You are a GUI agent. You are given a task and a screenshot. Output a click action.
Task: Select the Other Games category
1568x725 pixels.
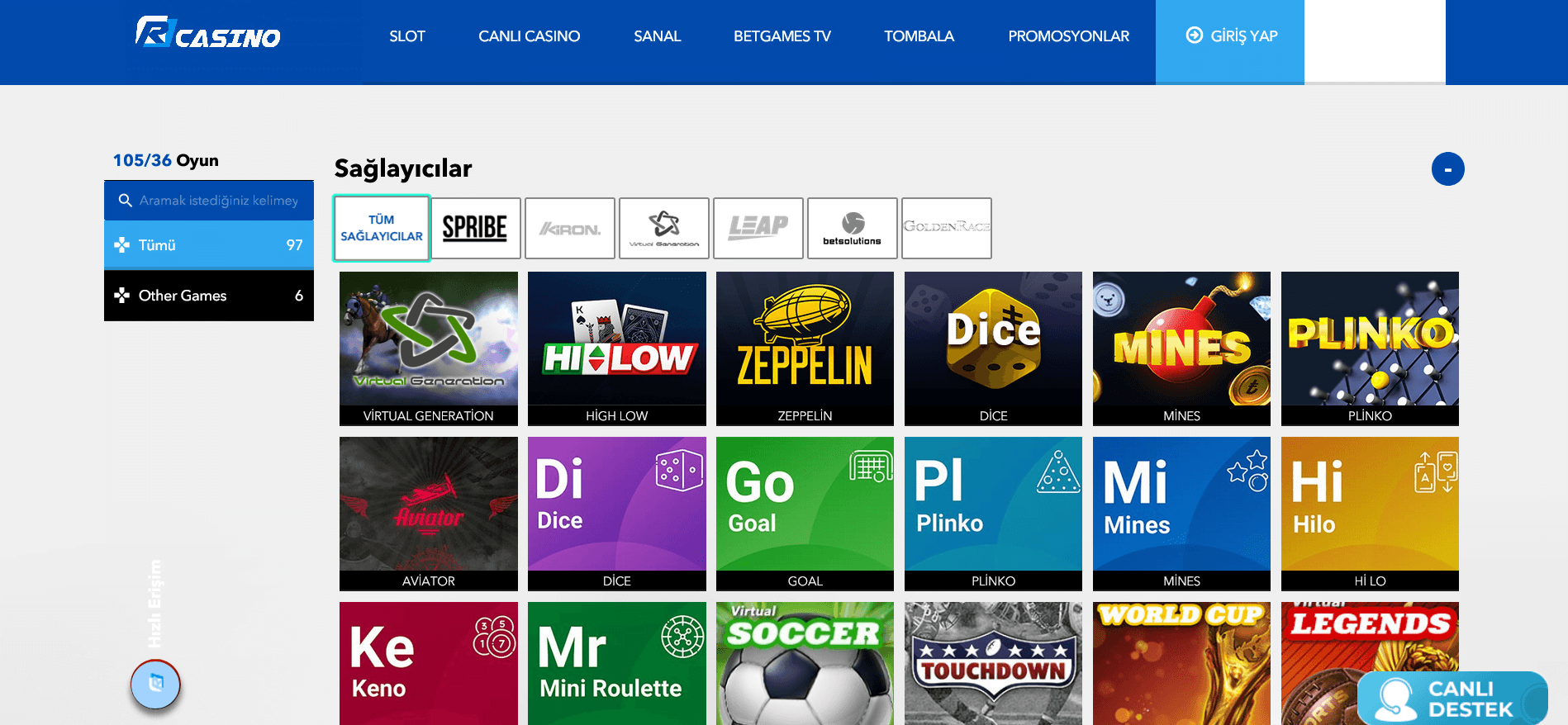pos(209,296)
